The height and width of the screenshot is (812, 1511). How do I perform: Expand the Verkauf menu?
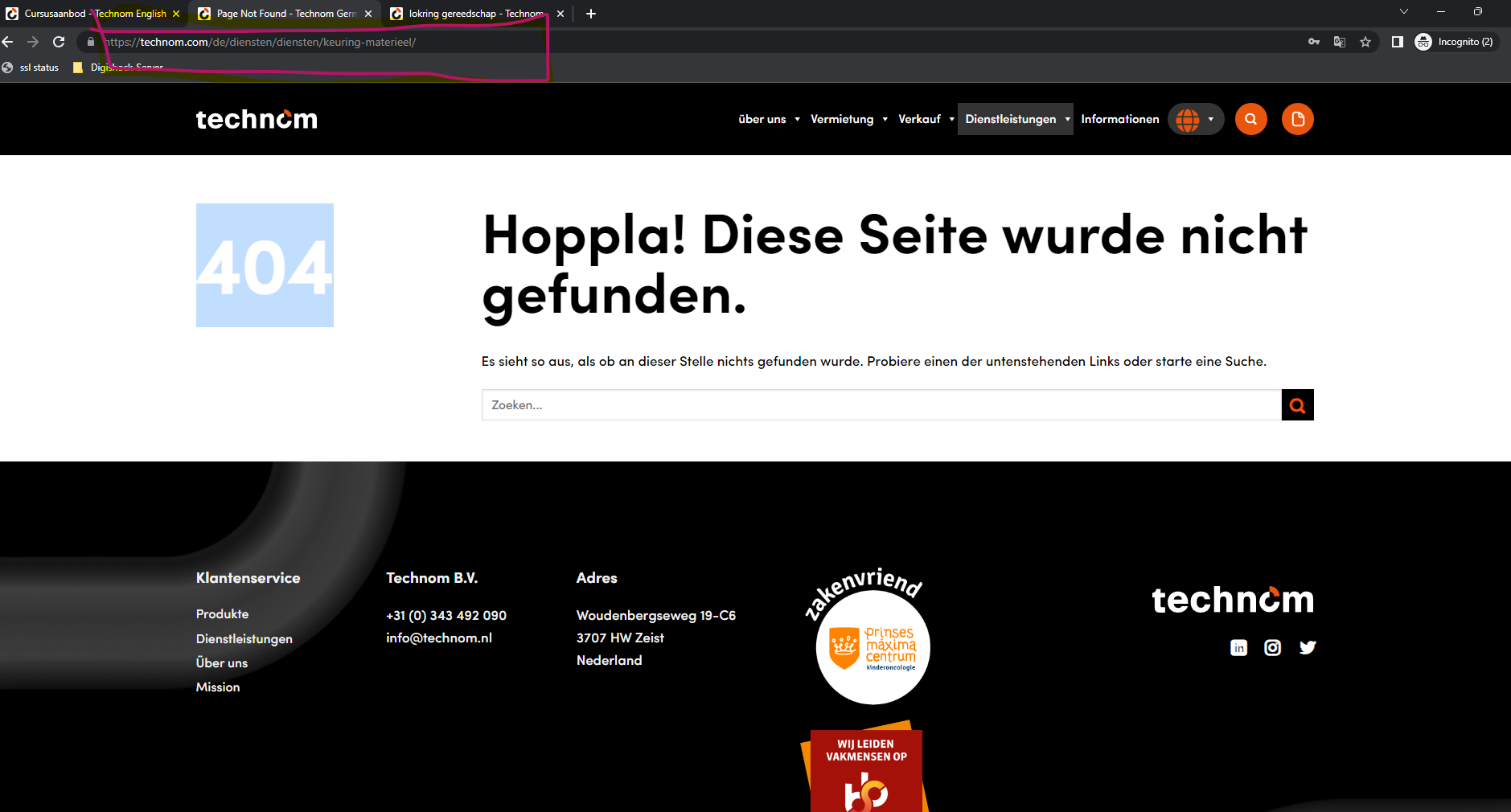point(926,119)
